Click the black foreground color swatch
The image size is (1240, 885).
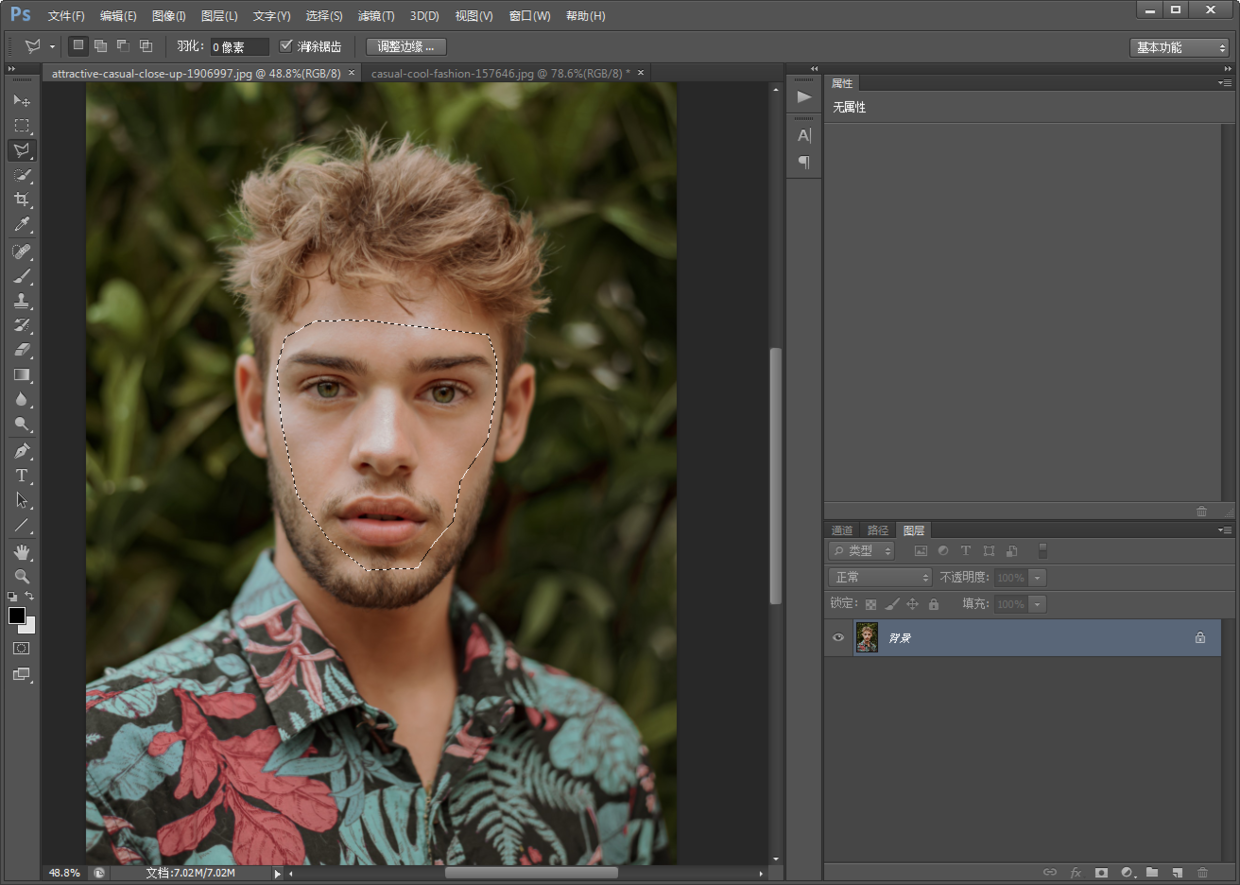pos(17,615)
